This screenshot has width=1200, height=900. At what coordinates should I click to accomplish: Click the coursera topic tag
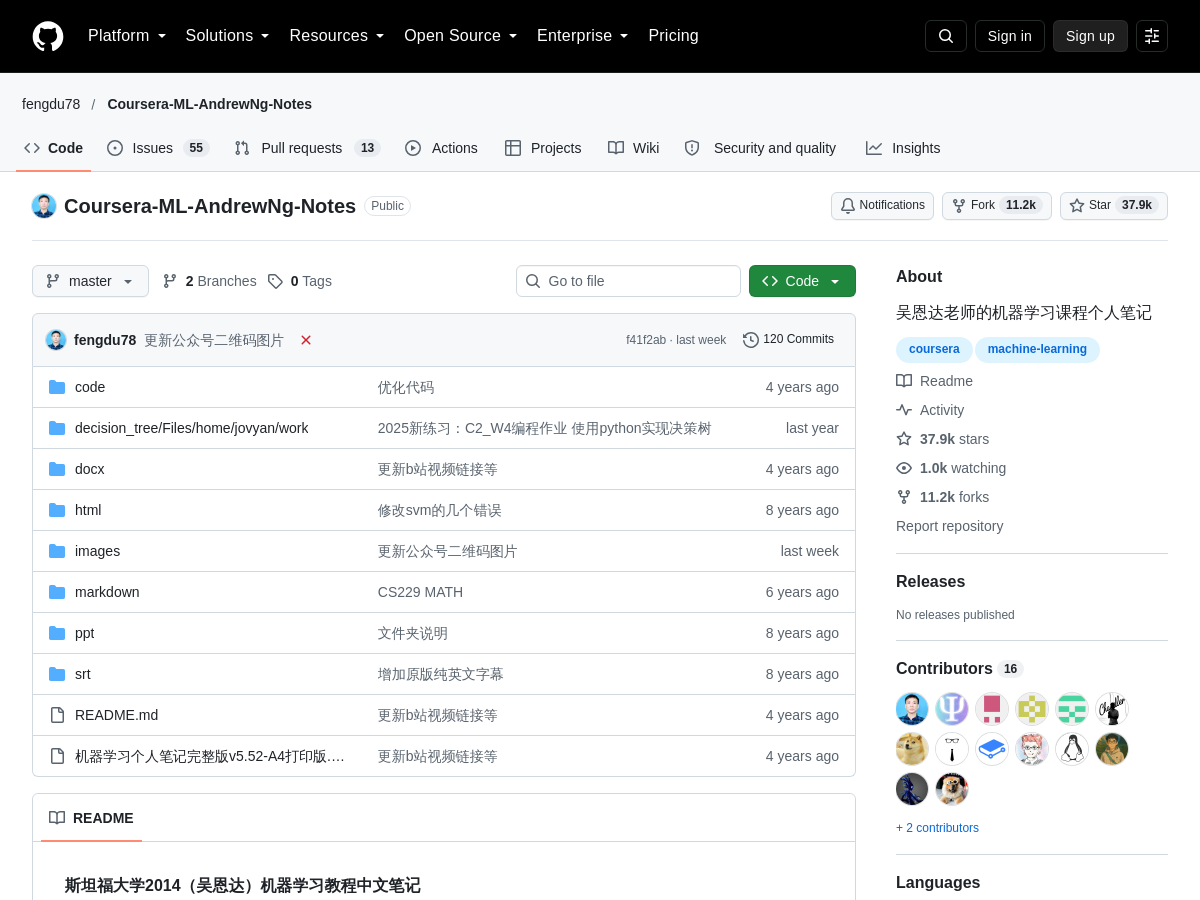tap(934, 350)
